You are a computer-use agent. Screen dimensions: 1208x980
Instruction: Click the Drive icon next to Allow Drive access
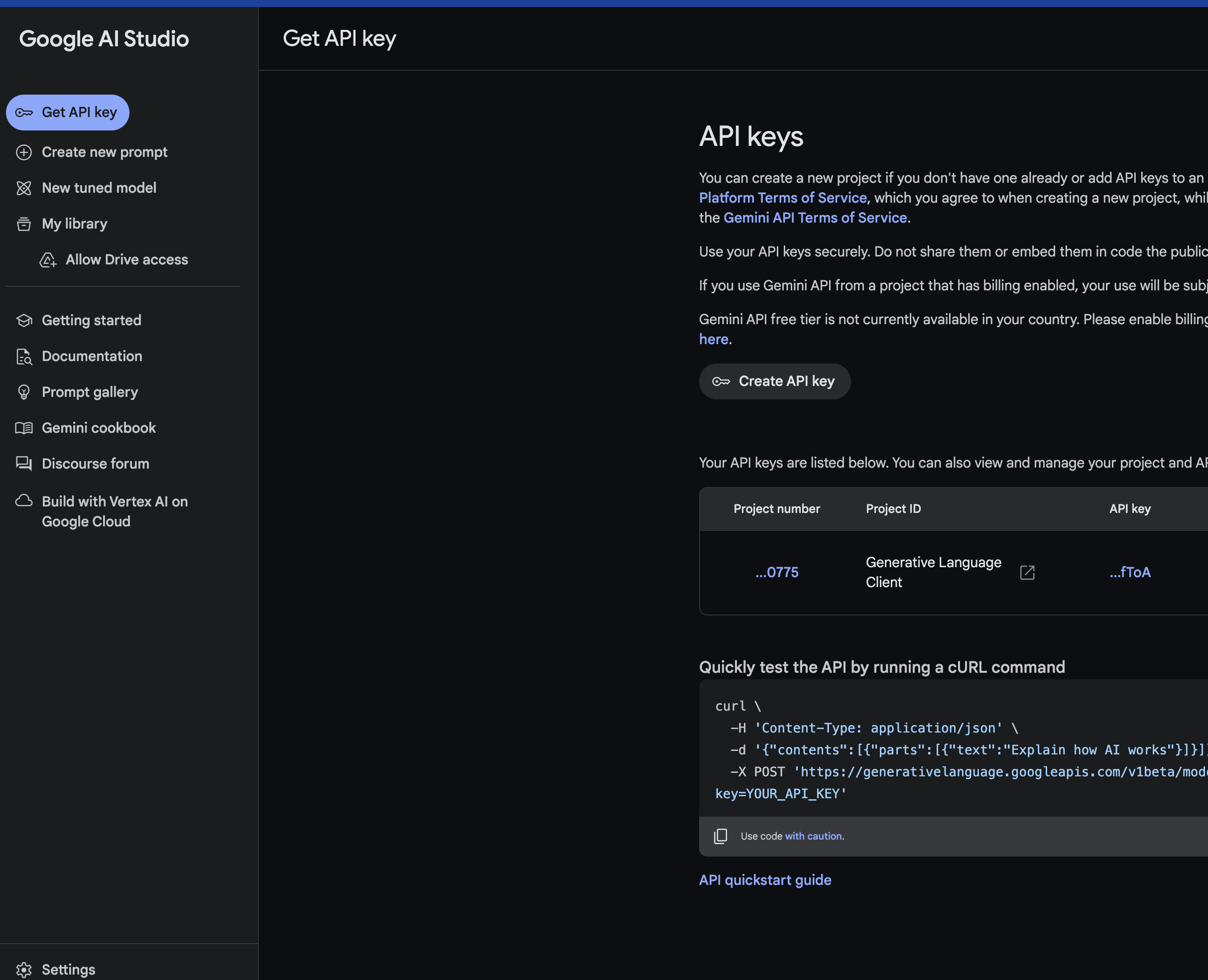coord(48,259)
